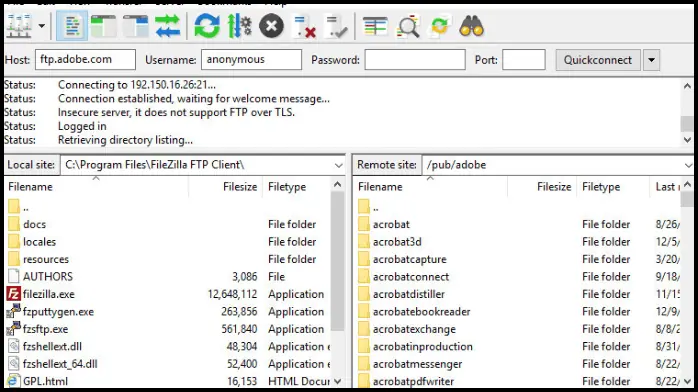Click the Password input field
This screenshot has height=392, width=698.
point(415,60)
